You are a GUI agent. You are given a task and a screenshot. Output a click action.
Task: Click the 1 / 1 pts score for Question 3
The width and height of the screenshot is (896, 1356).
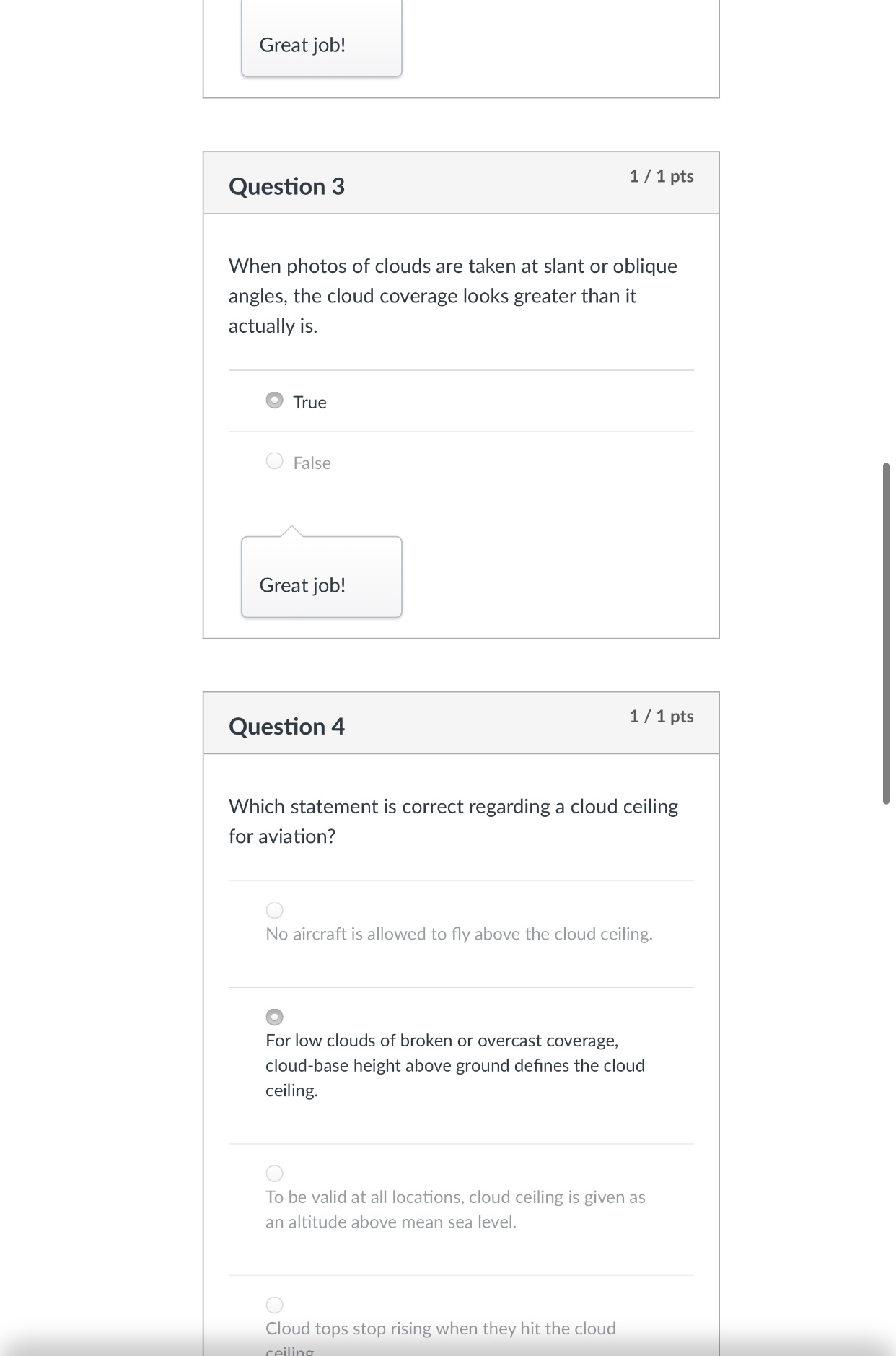click(661, 176)
